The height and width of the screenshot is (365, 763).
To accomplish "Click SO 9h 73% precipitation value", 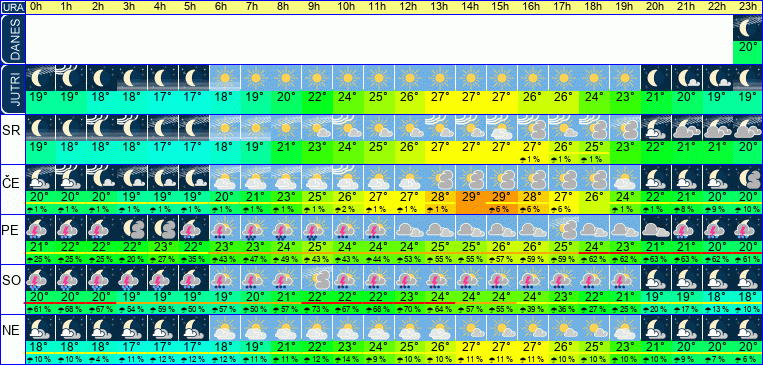I will (x=317, y=309).
